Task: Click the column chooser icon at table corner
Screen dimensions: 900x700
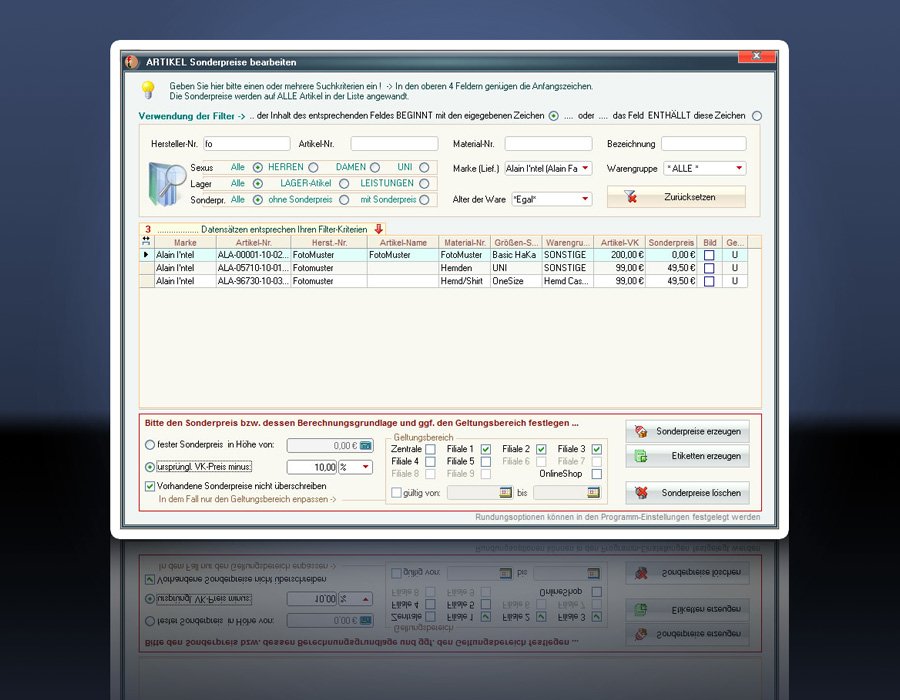Action: (x=146, y=241)
